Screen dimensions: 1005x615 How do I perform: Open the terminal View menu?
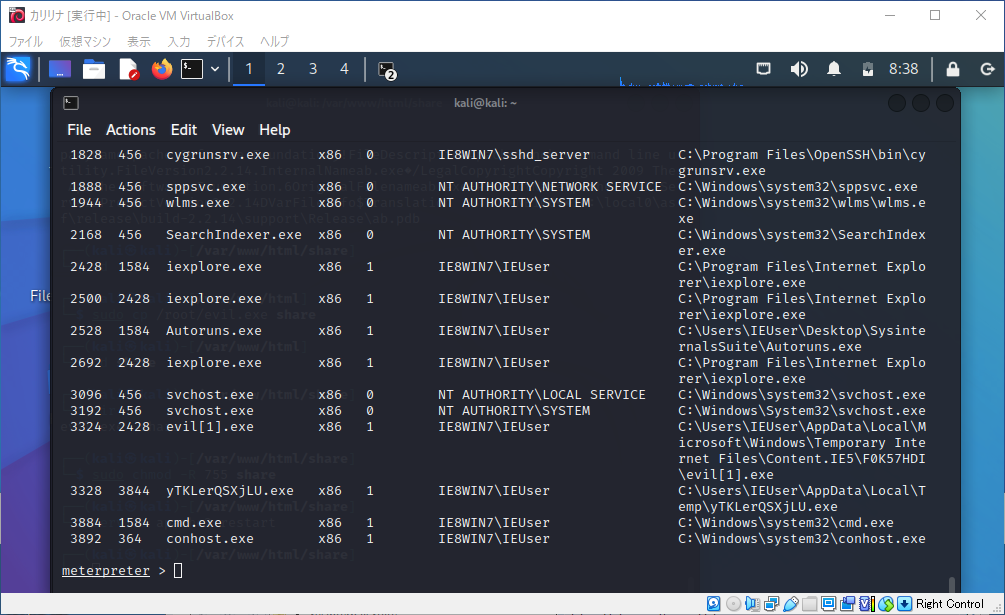(x=228, y=130)
